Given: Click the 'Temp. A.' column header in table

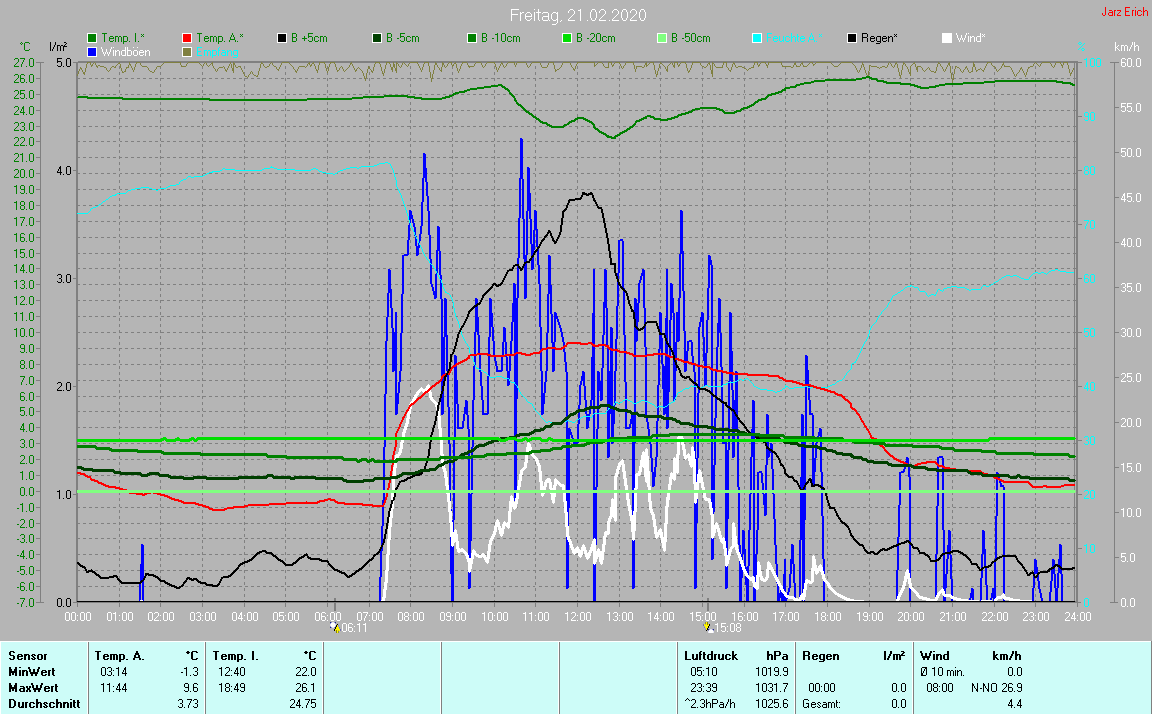Looking at the screenshot, I should point(119,656).
